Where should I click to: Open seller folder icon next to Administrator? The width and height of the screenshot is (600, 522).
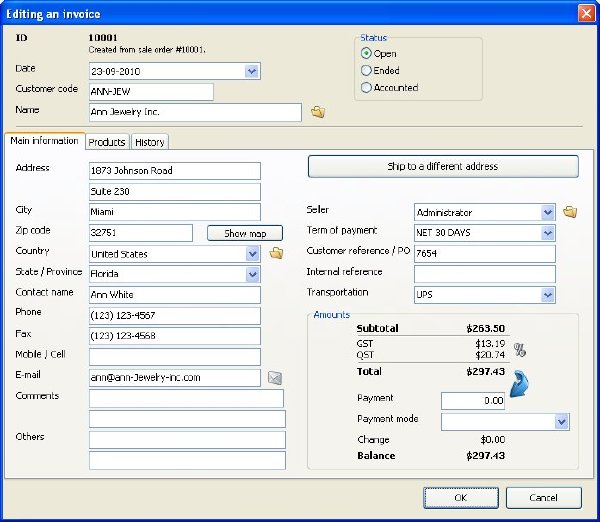(x=570, y=212)
